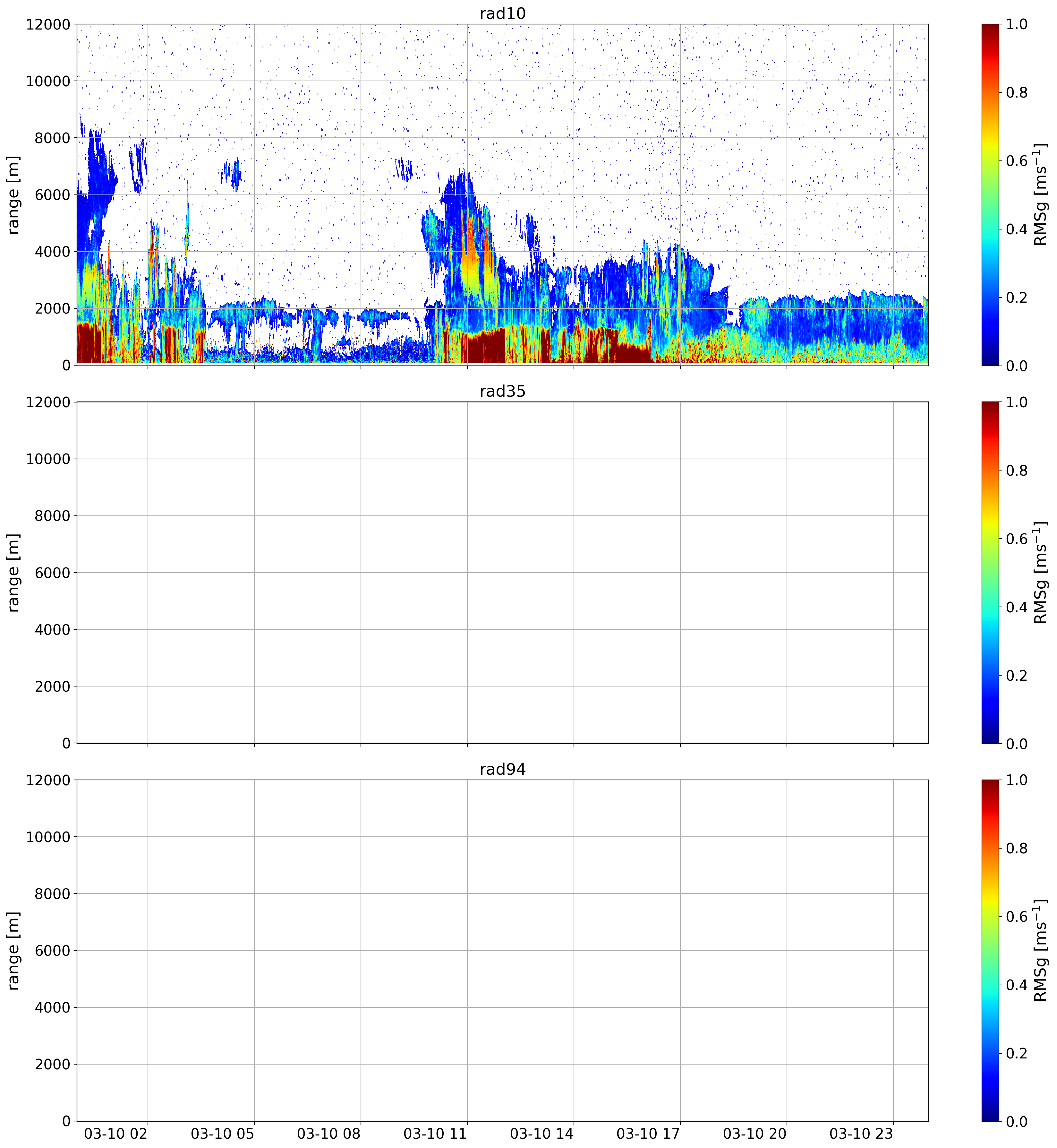The height and width of the screenshot is (1148, 1057).
Task: Click the rad35 colorbar gradient
Action: [991, 573]
